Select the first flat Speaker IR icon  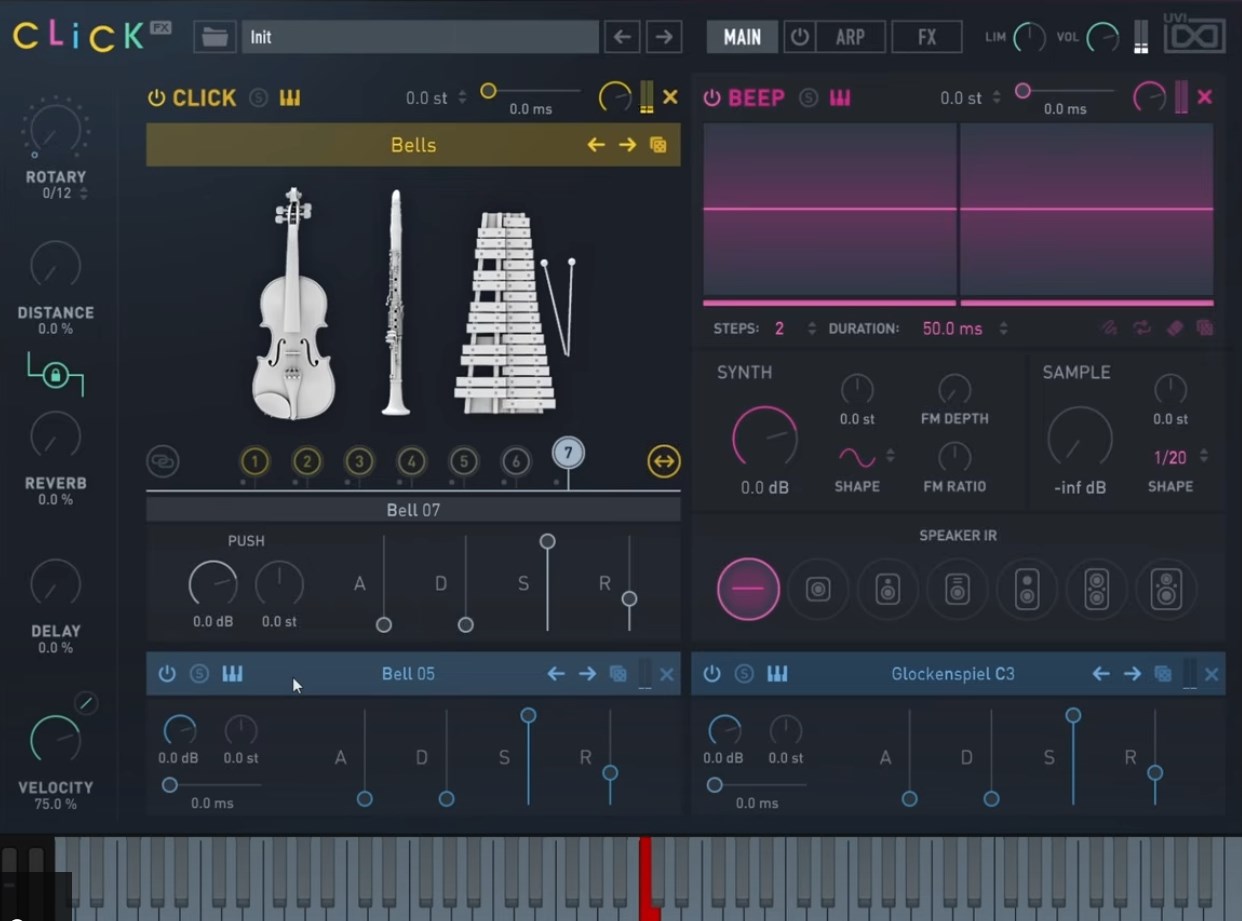click(747, 589)
